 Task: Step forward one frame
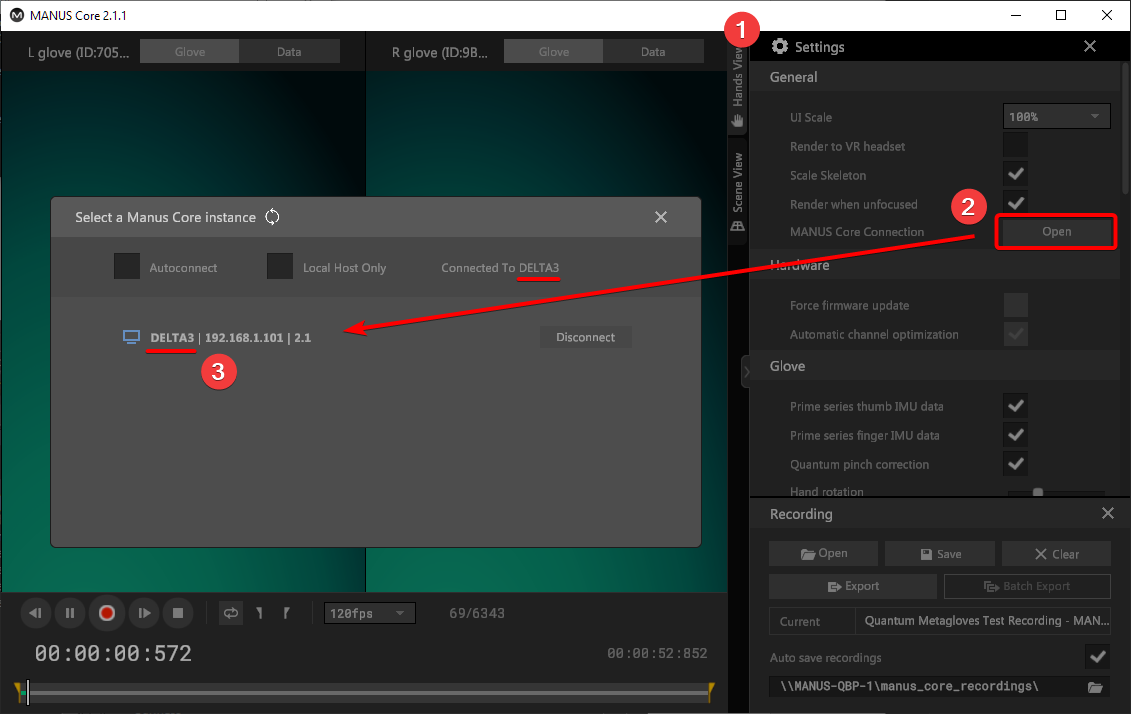pyautogui.click(x=143, y=613)
